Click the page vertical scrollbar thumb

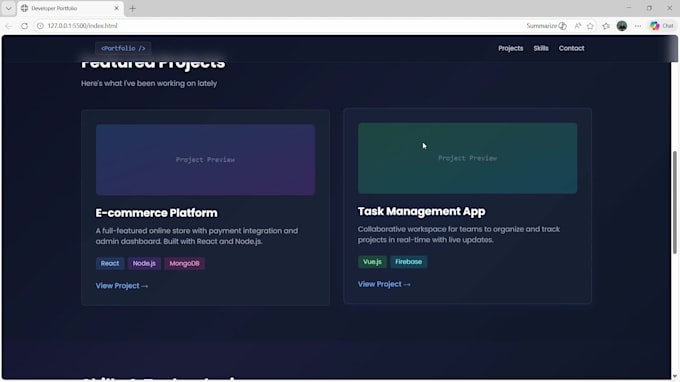click(675, 202)
